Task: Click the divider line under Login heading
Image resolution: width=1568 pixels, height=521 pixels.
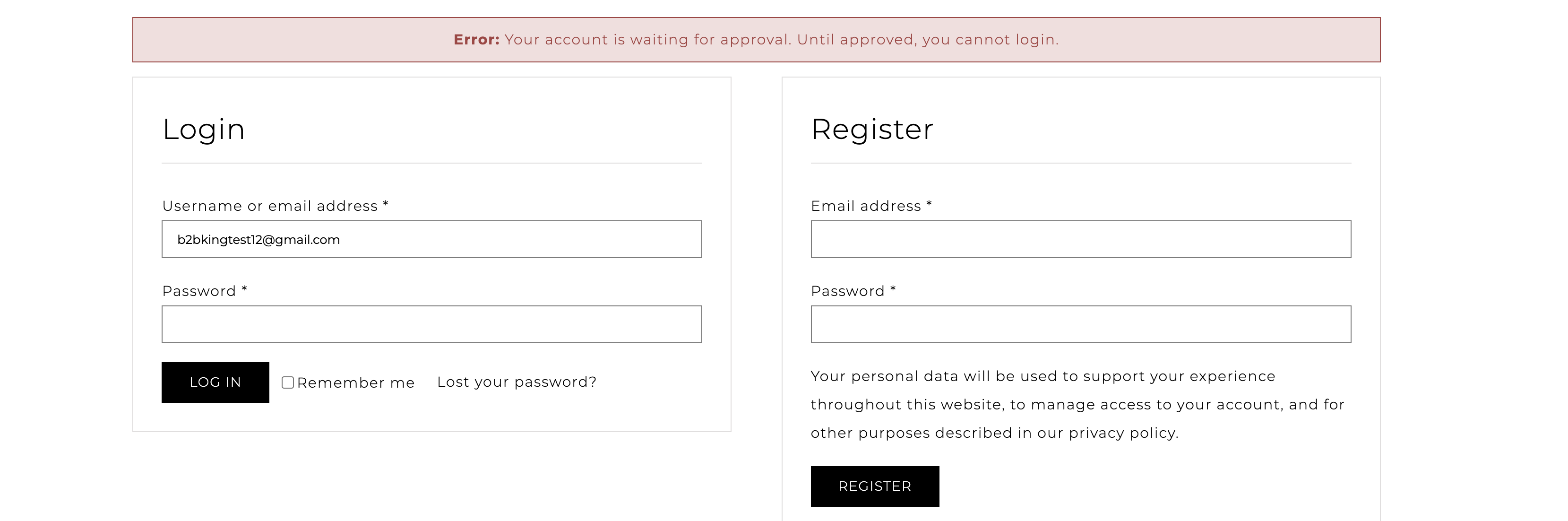Action: tap(431, 163)
